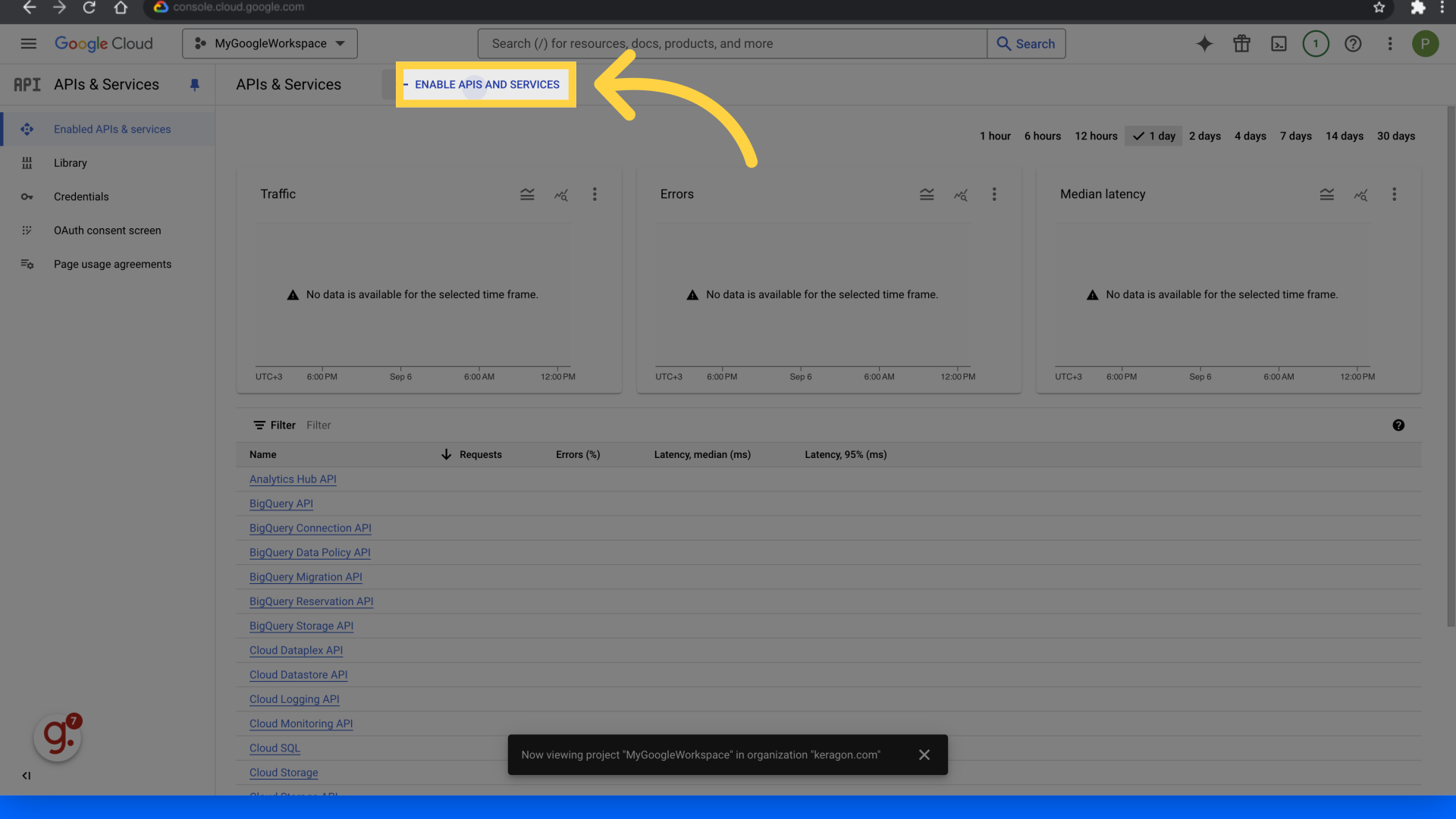The width and height of the screenshot is (1456, 819).
Task: Open BigQuery Data Policy API link
Action: [309, 553]
